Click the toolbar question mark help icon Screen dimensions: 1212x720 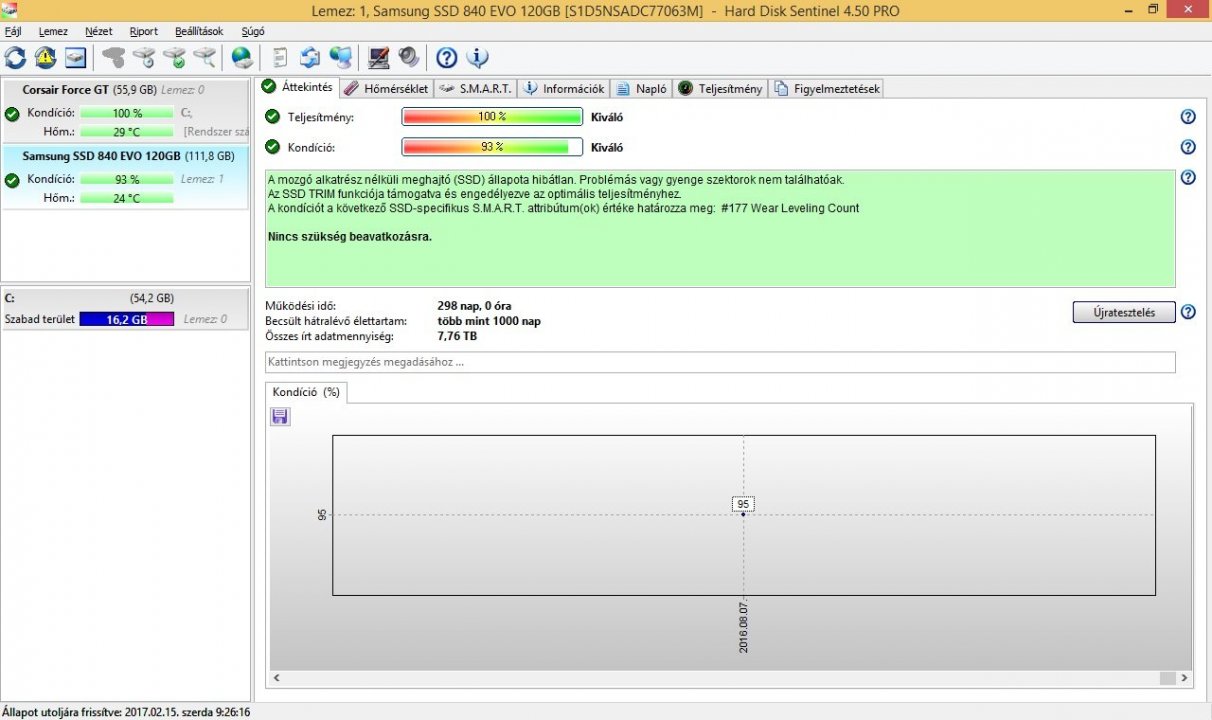(447, 57)
